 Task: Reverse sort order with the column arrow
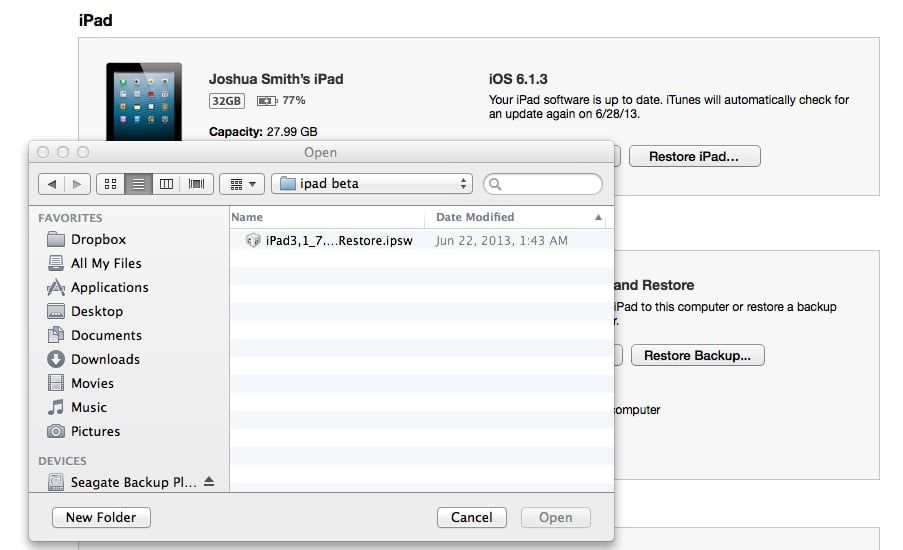click(x=598, y=217)
